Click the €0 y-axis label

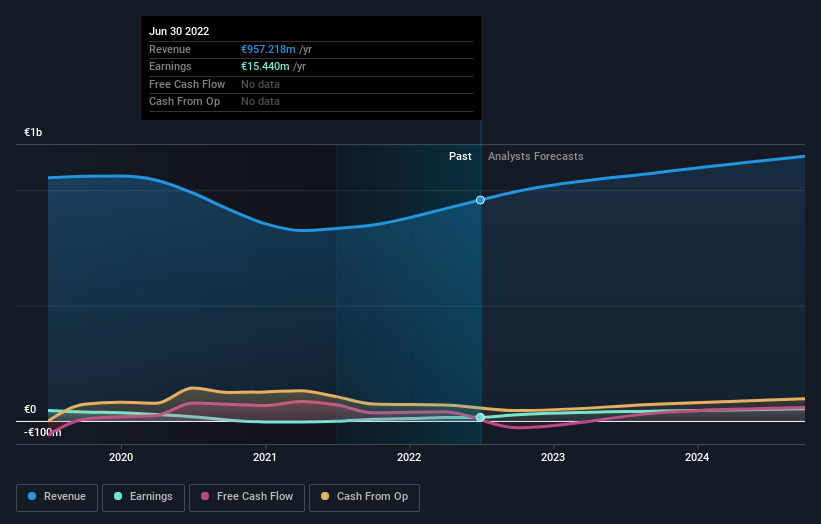click(30, 409)
